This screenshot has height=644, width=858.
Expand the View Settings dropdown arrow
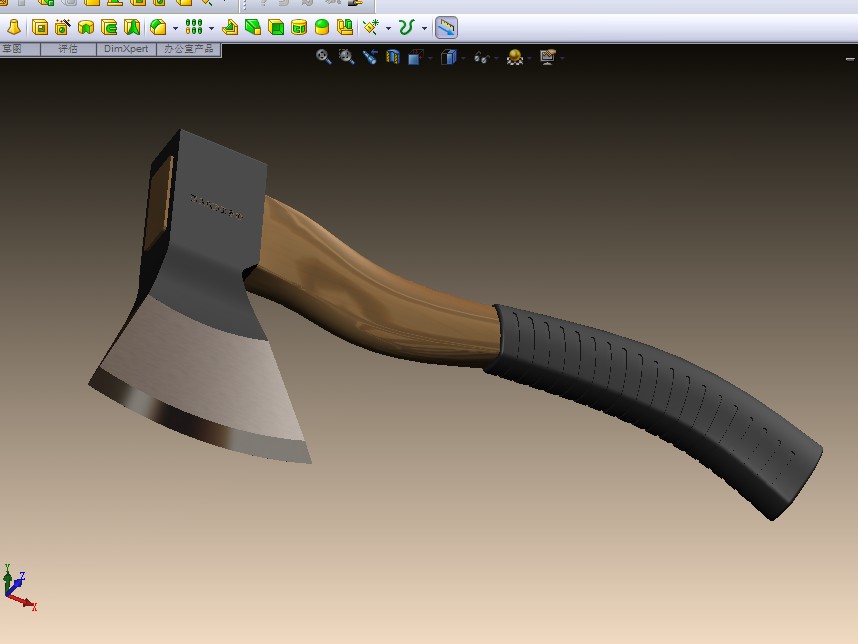[562, 58]
